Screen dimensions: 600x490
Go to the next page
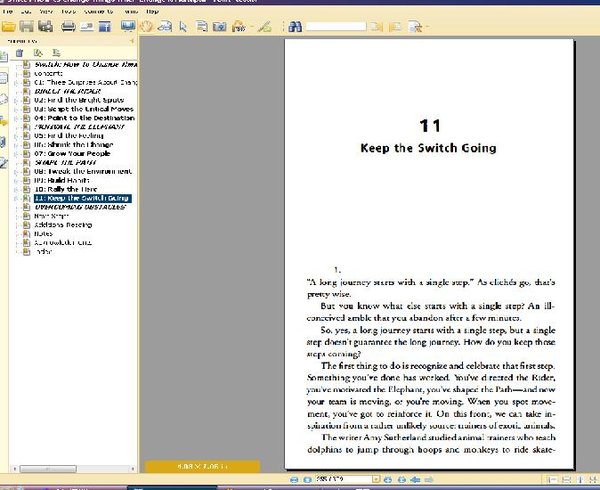[388, 479]
